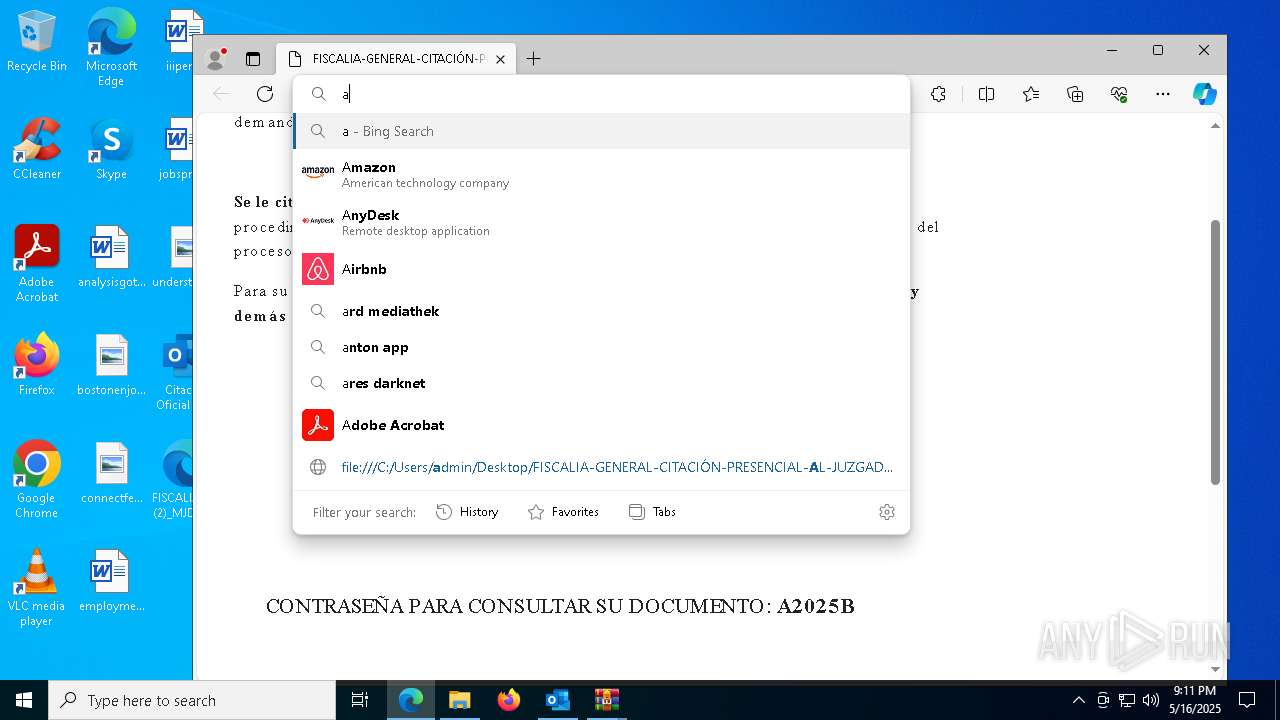
Task: Open CCleaner desktop shortcut
Action: 37,148
